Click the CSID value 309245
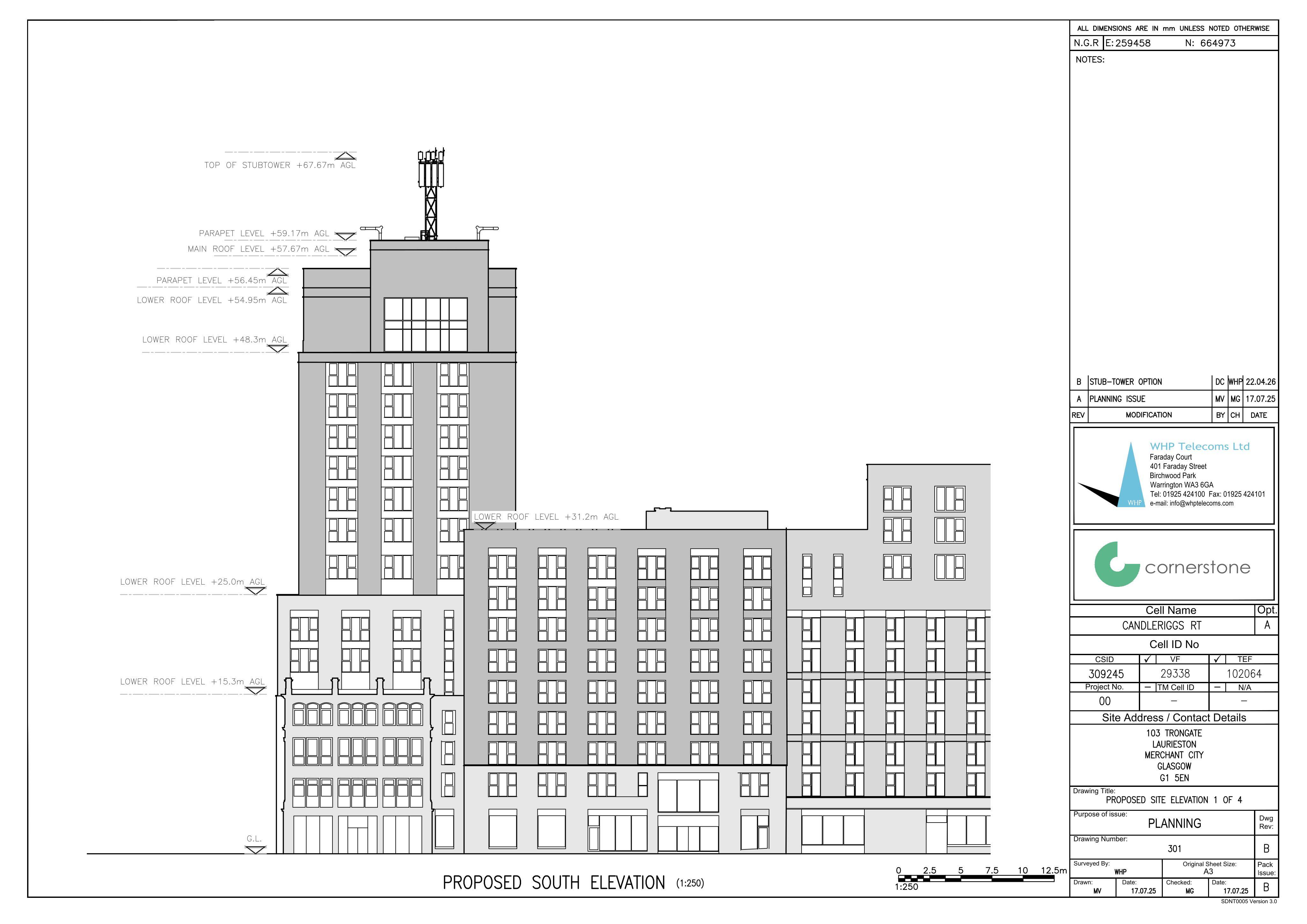1307x924 pixels. pyautogui.click(x=1105, y=674)
